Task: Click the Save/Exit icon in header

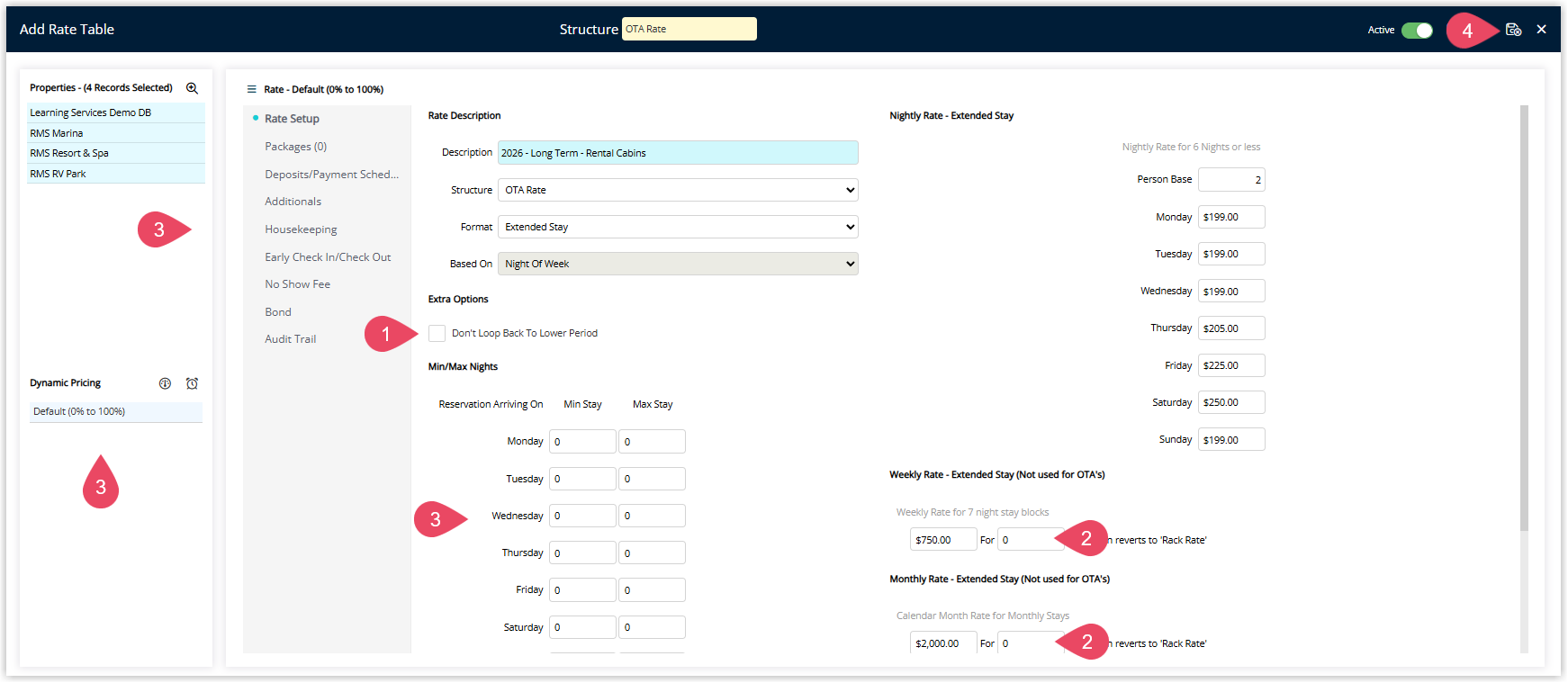Action: point(1513,30)
